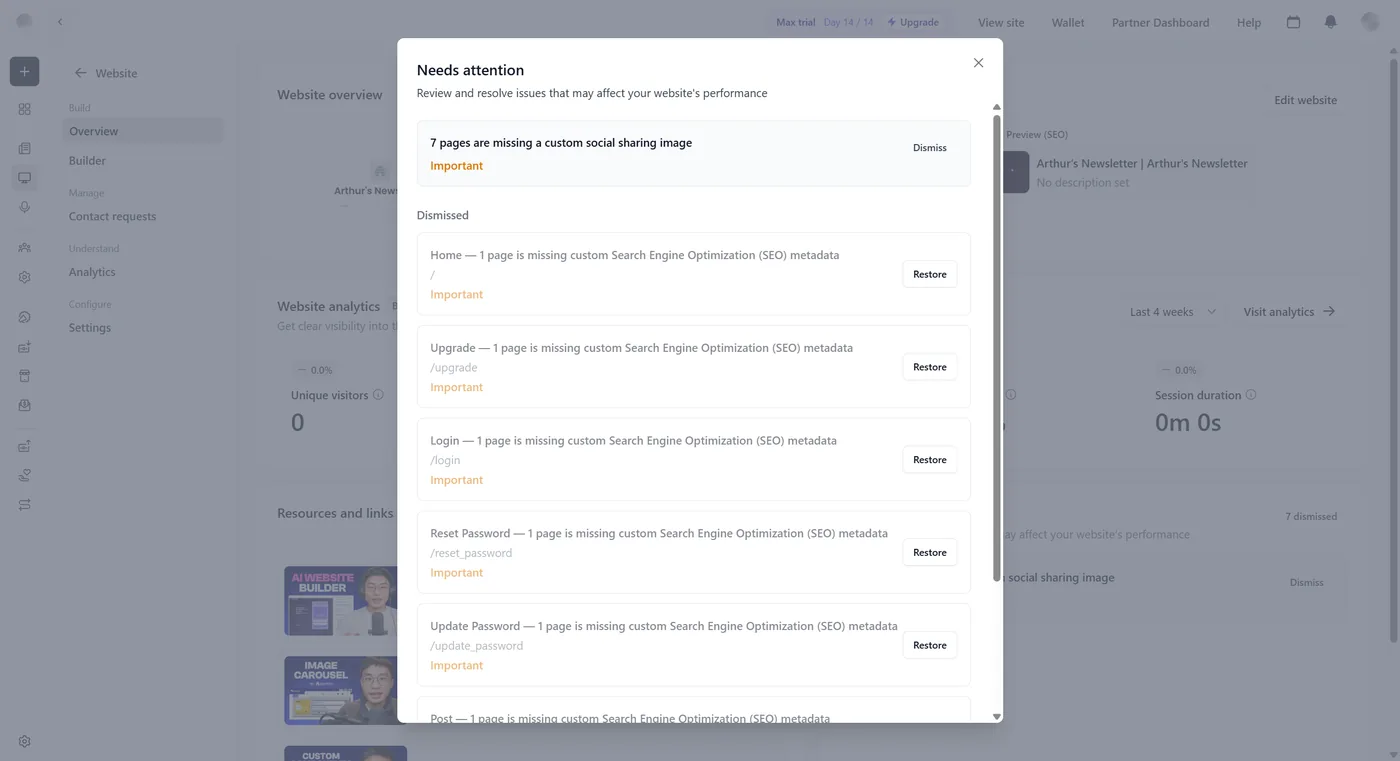Screen dimensions: 1400x761
Task: Open settings gear at sidebar bottom
Action: pos(25,742)
